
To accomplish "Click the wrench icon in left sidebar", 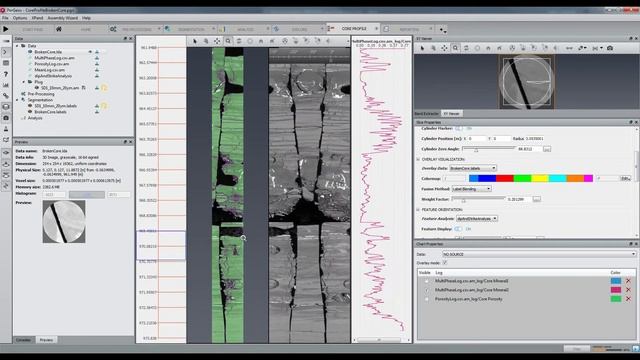I will (6, 96).
